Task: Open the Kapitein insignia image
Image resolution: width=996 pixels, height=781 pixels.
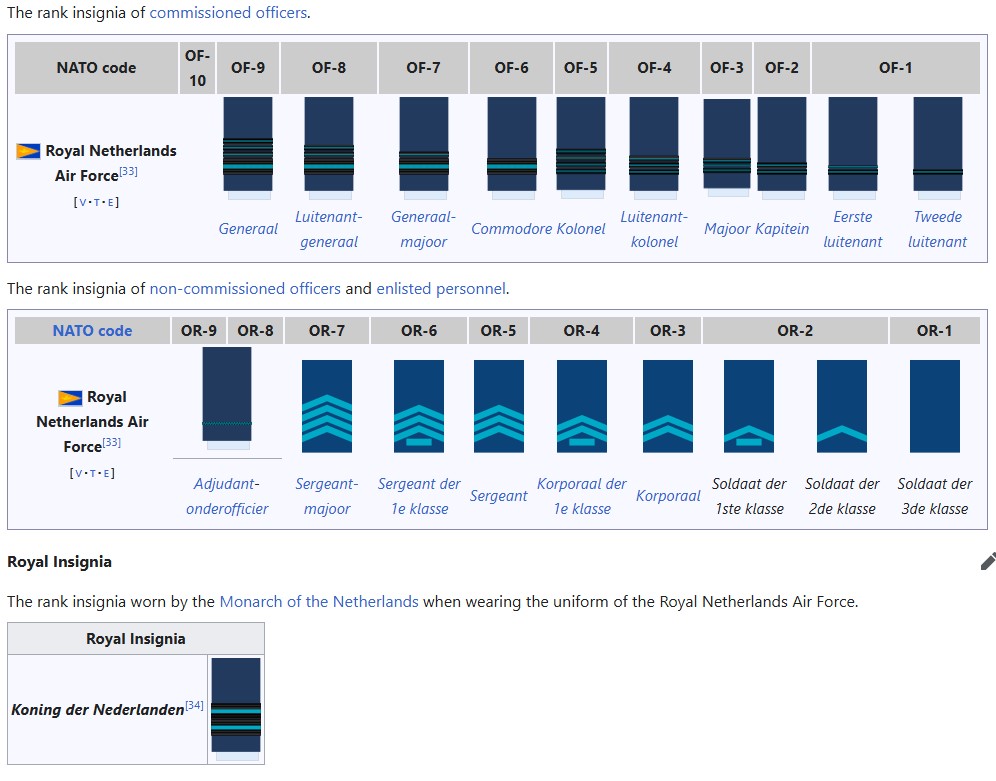Action: pos(782,149)
